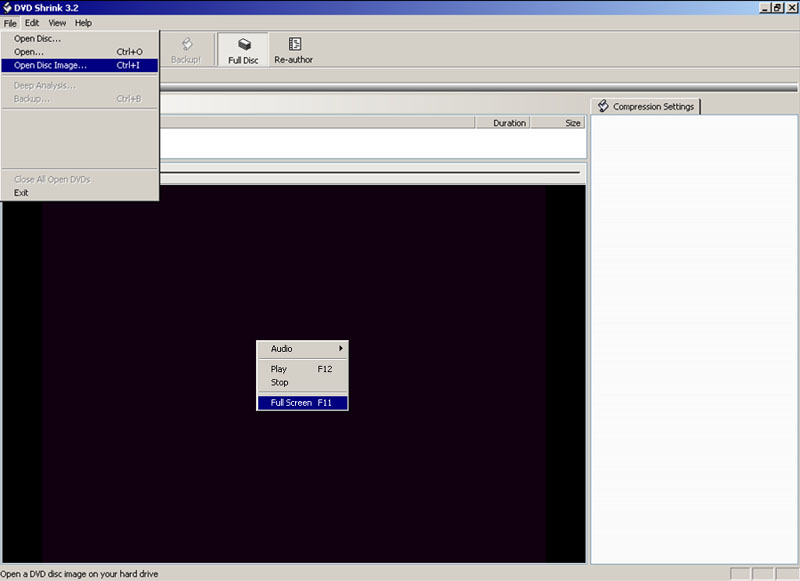800x581 pixels.
Task: Open the View menu
Action: [57, 23]
